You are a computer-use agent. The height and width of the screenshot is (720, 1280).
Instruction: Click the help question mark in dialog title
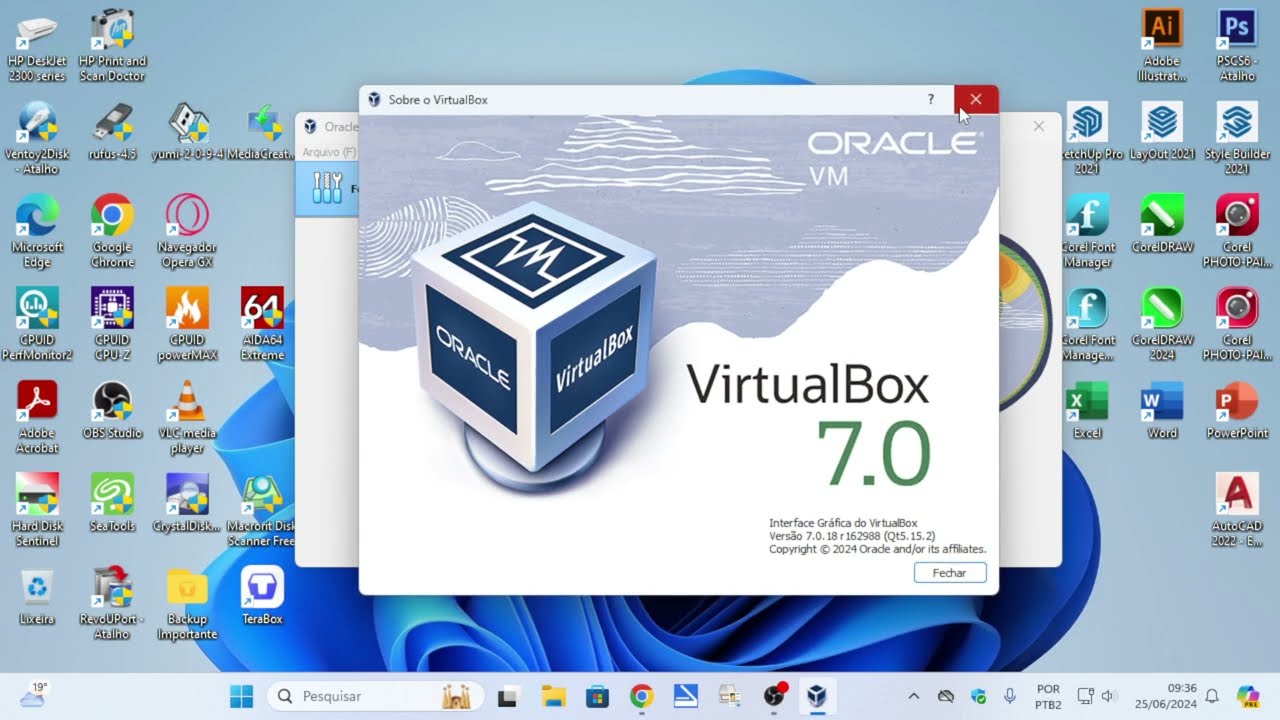tap(931, 99)
